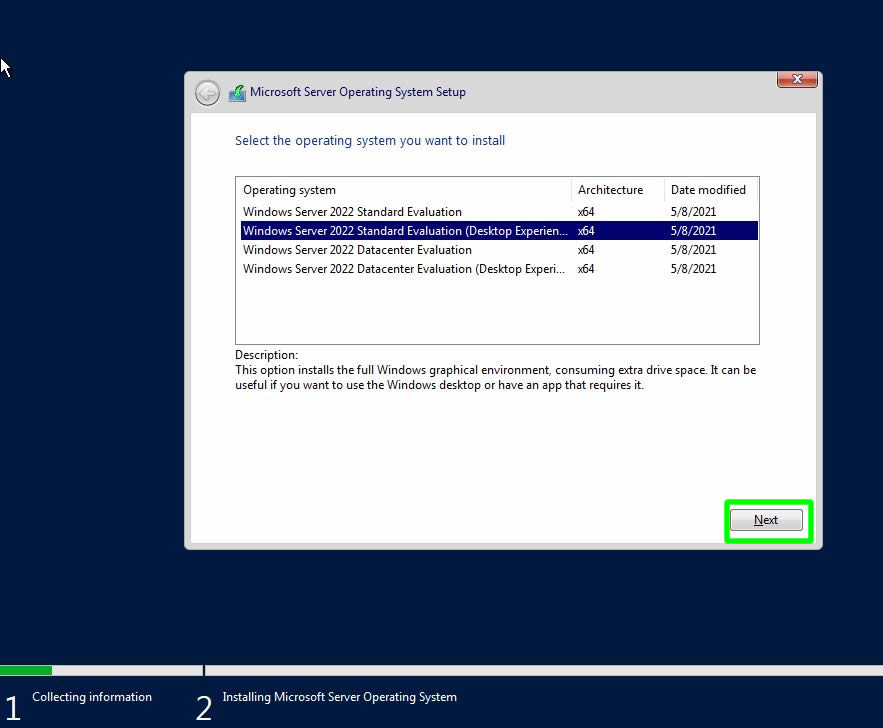The height and width of the screenshot is (728, 883).
Task: Click the 5/8/2021 date in the first row
Action: pyautogui.click(x=693, y=212)
